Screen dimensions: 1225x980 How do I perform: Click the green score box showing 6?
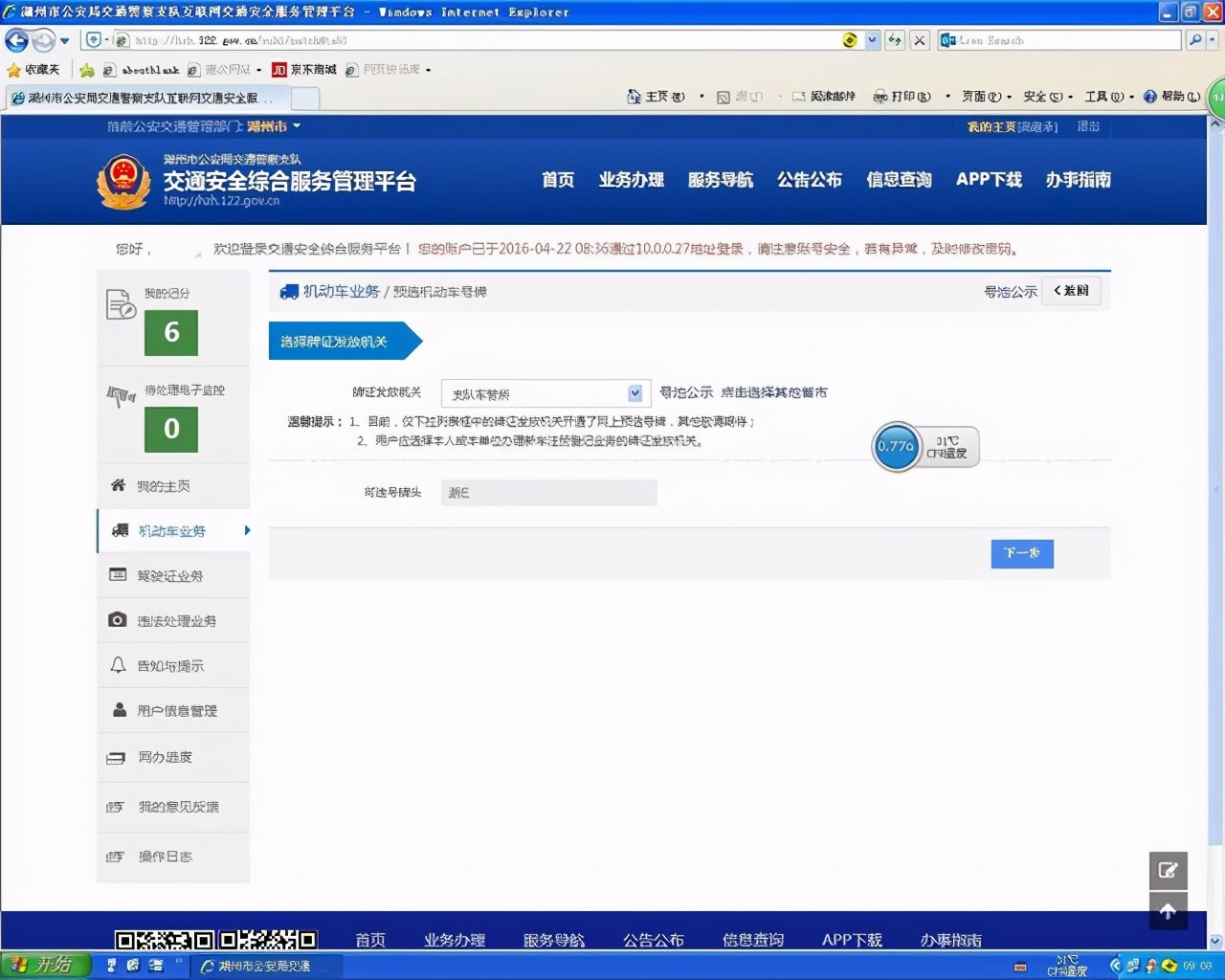tap(171, 333)
